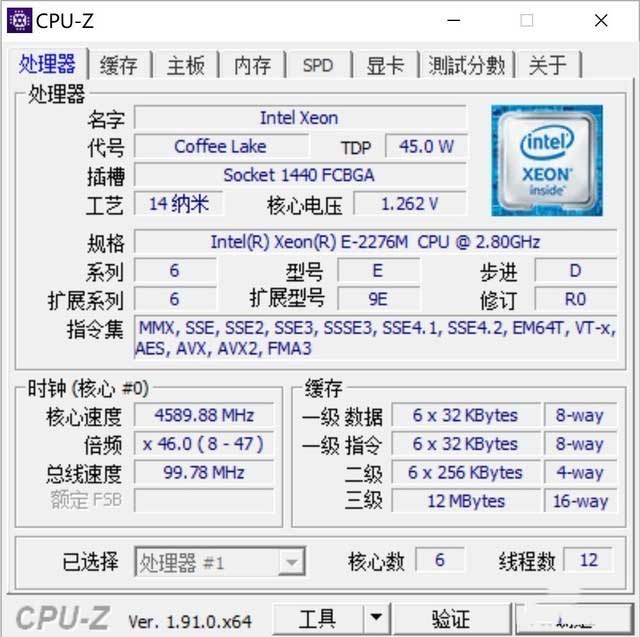Close the CPU-Z window
This screenshot has width=640, height=637.
click(601, 20)
